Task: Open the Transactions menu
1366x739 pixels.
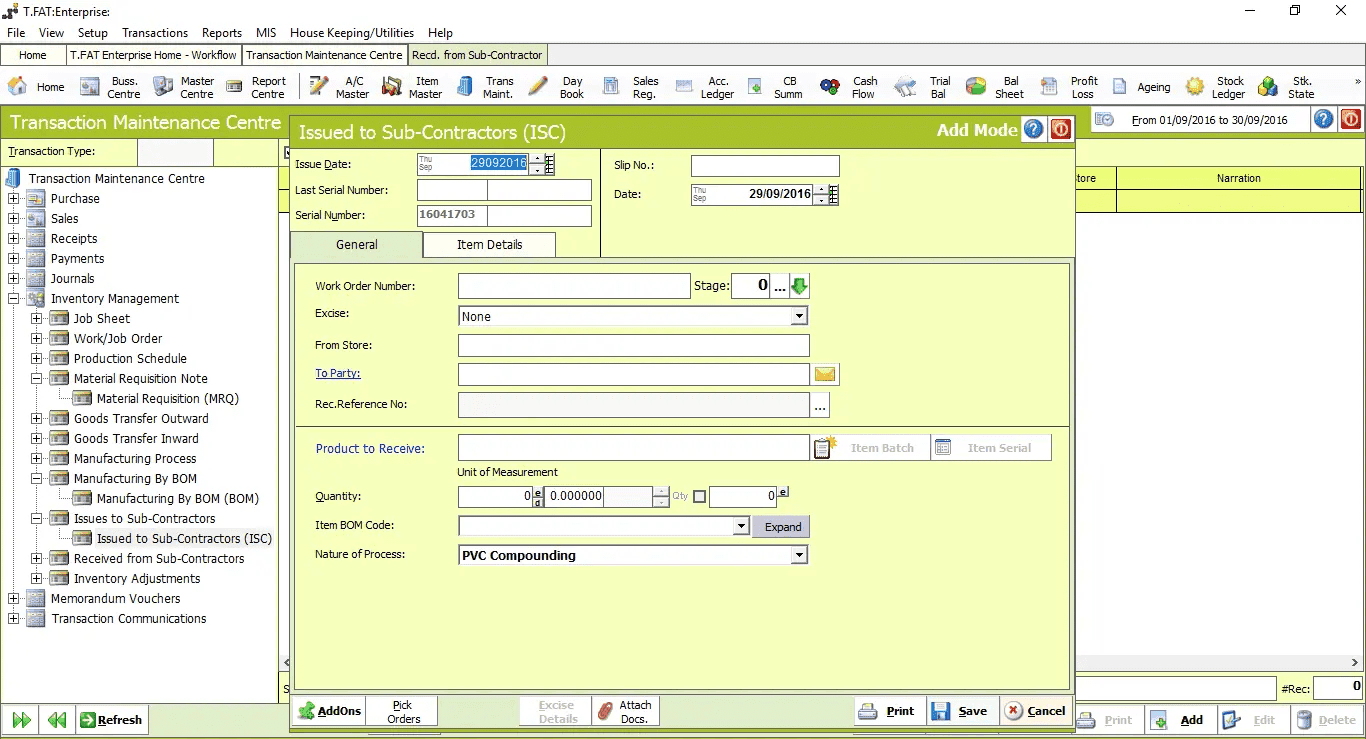Action: [155, 32]
